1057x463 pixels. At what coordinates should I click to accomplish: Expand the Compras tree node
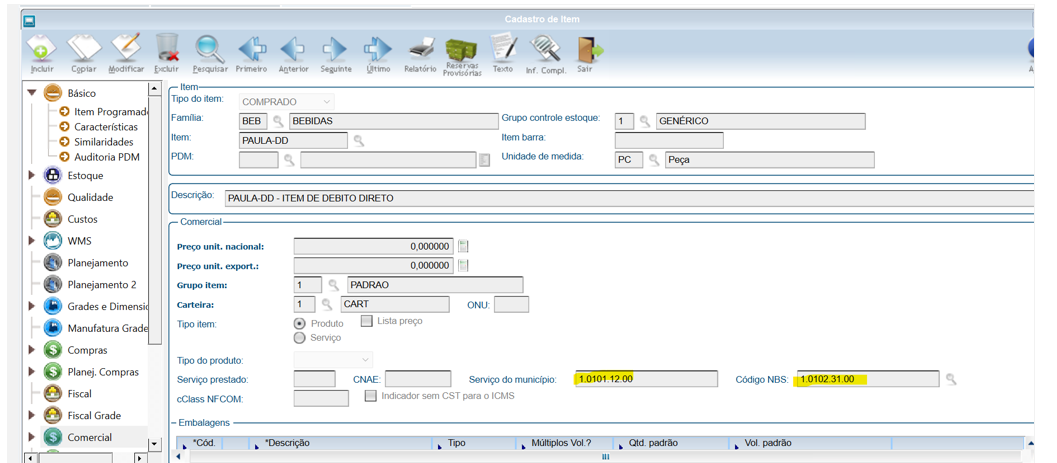[x=31, y=350]
